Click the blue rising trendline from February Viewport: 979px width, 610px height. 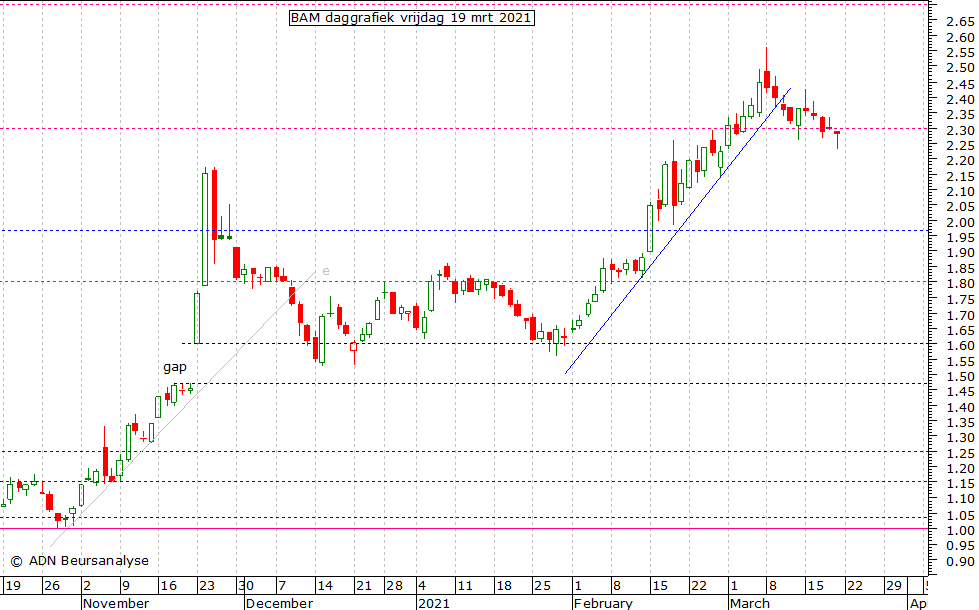tap(677, 232)
